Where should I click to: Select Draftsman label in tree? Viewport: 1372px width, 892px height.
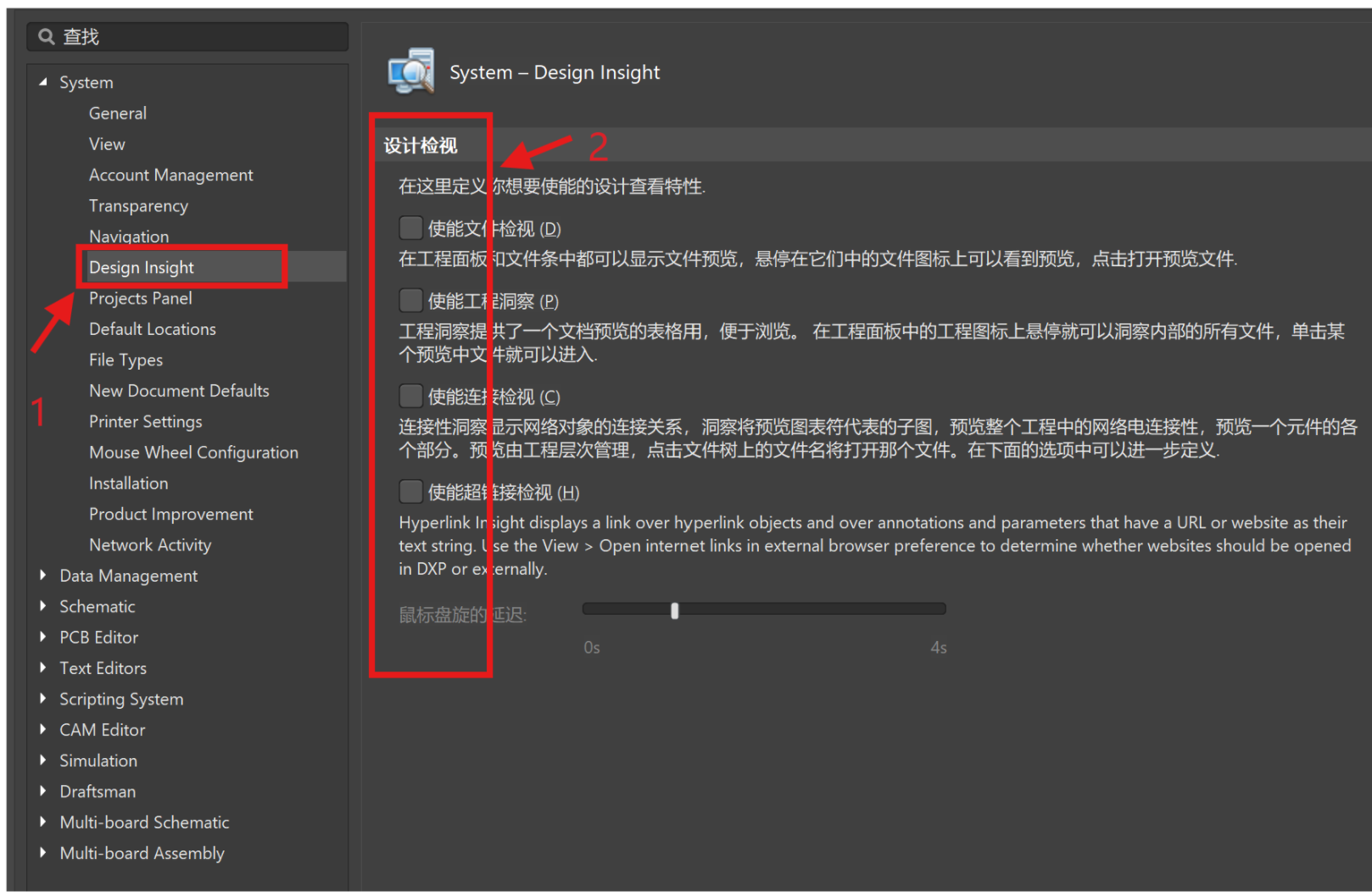[x=98, y=791]
